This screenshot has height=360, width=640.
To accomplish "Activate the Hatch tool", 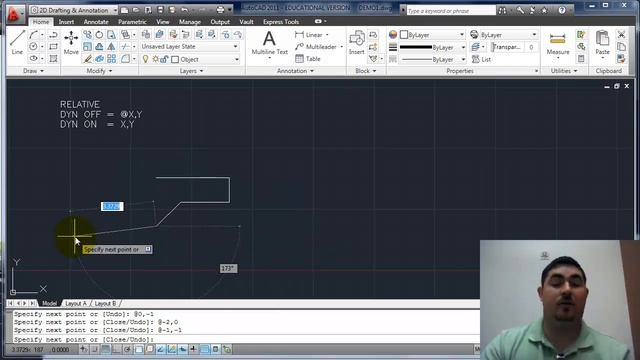I will [x=53, y=59].
